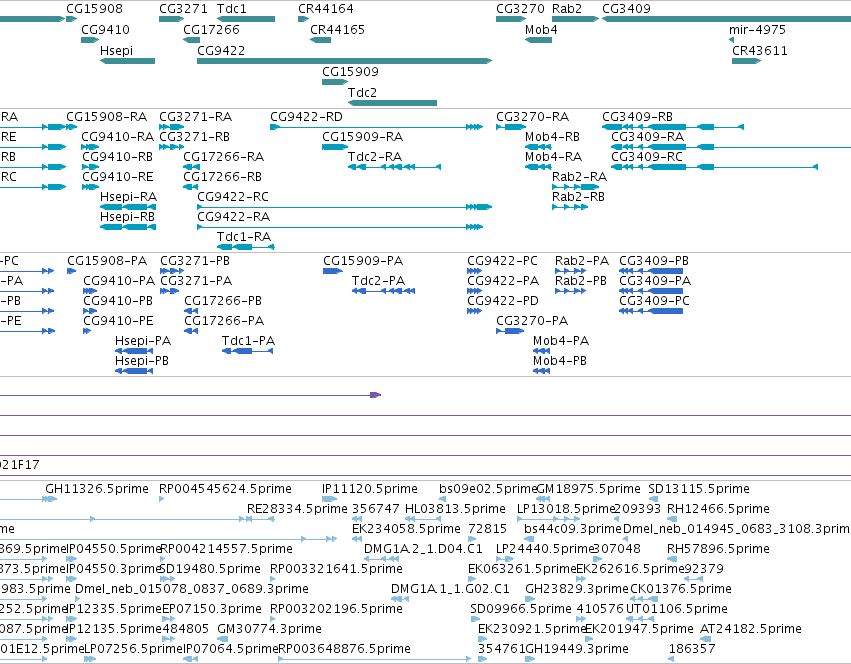Select protein CG9422-PD label

503,301
